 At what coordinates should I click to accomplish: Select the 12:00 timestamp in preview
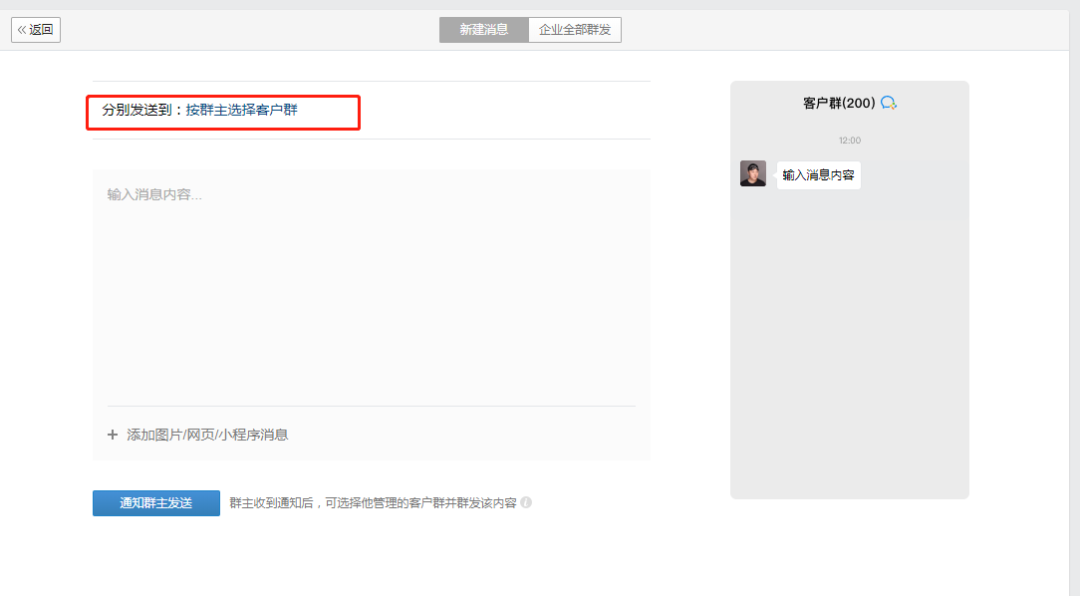[x=849, y=141]
